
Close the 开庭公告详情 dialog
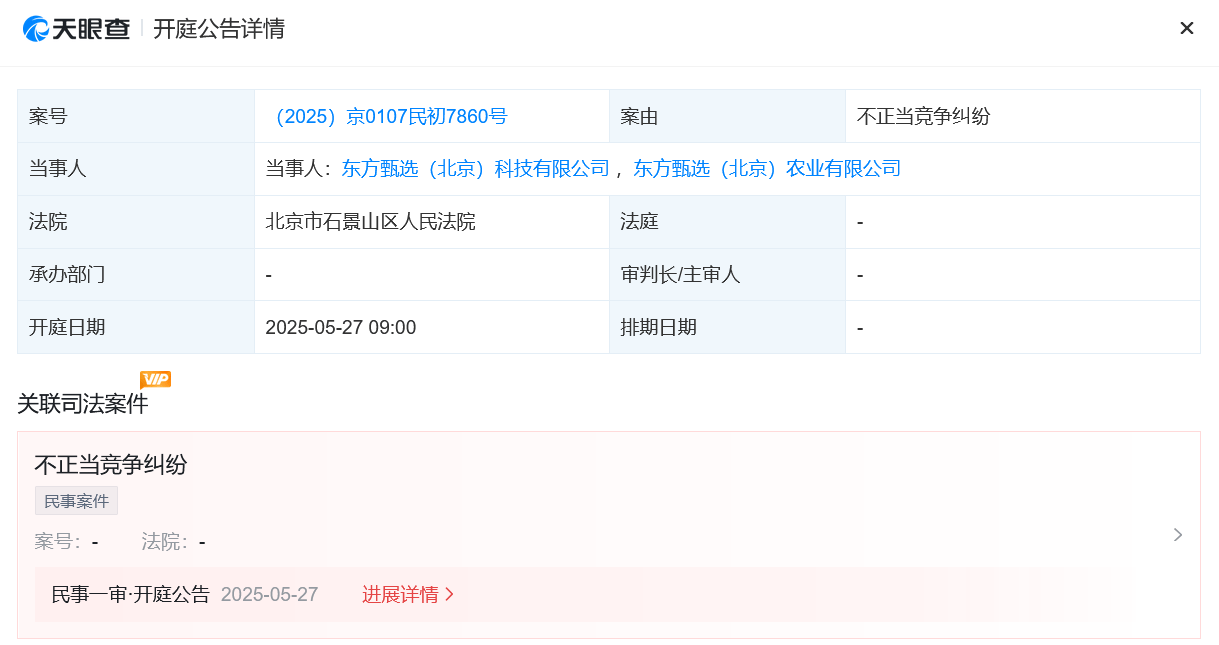coord(1186,28)
